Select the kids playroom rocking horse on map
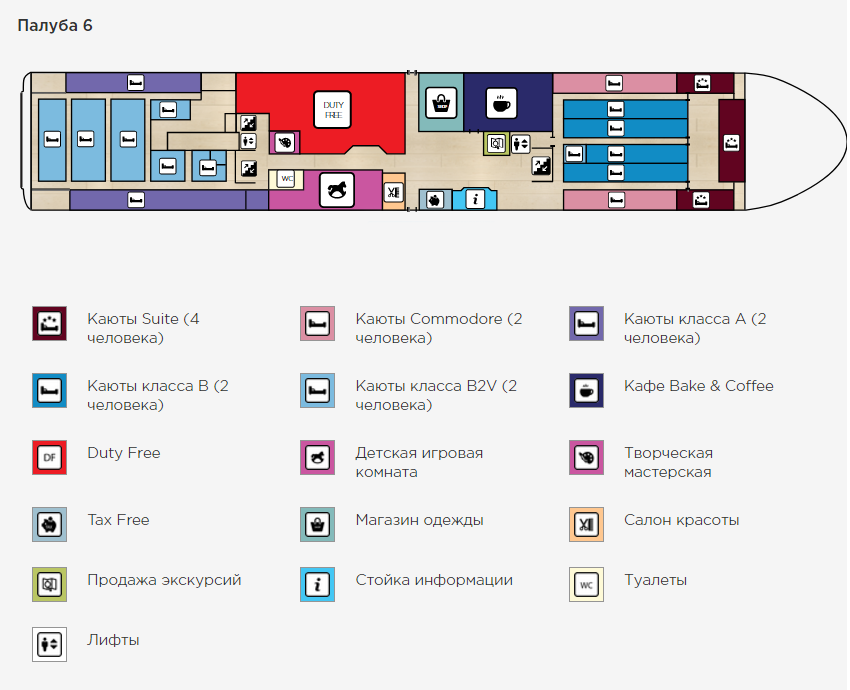Image resolution: width=850 pixels, height=690 pixels. 337,190
